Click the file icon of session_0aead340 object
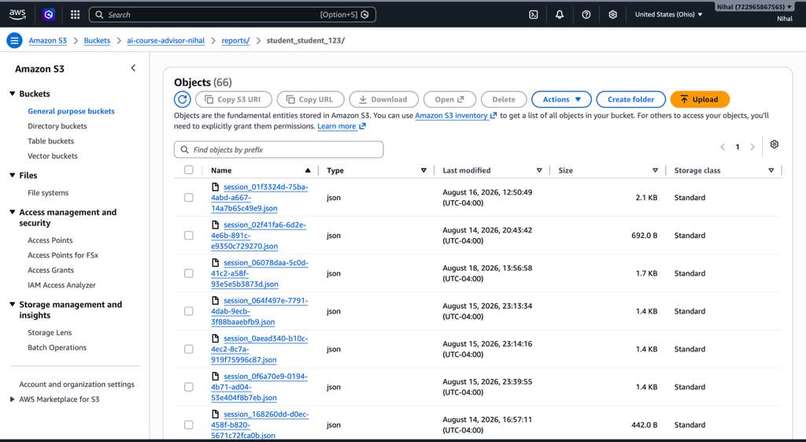Screen dimensions: 806x442 click(215, 338)
